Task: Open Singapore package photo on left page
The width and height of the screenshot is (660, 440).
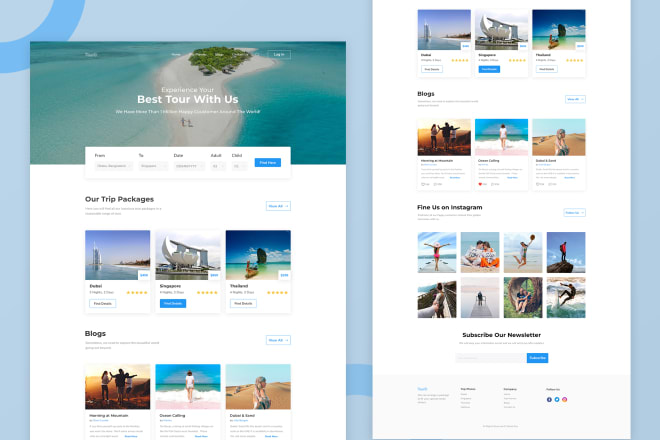Action: [188, 255]
